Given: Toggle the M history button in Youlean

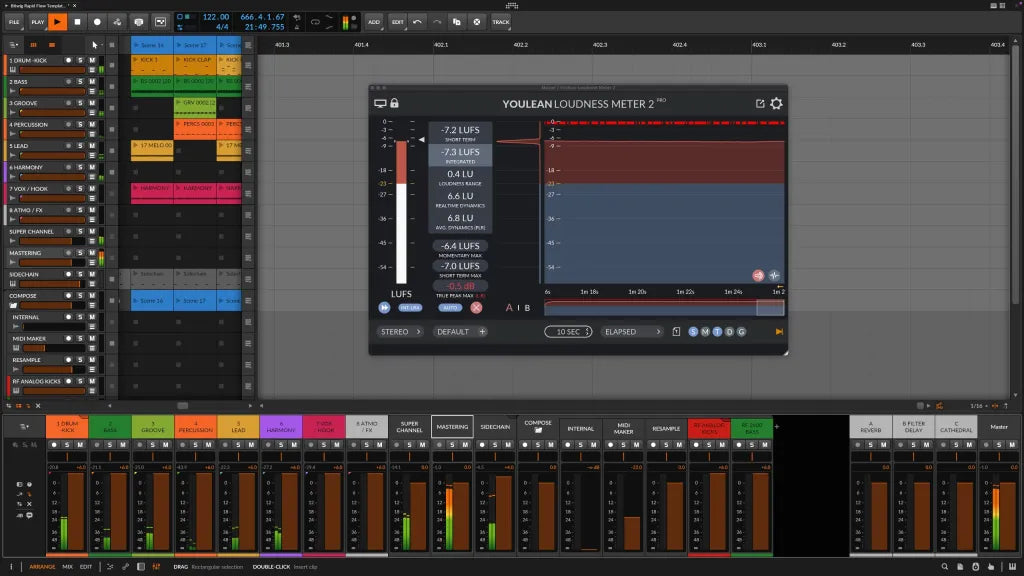Looking at the screenshot, I should (x=705, y=332).
